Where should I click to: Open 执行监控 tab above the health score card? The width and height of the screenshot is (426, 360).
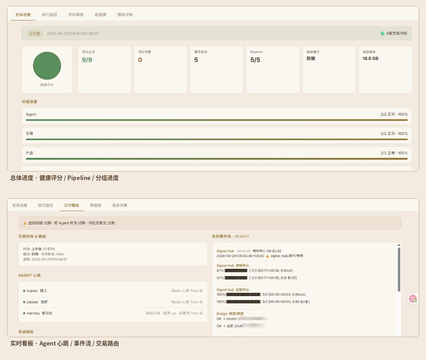(49, 15)
